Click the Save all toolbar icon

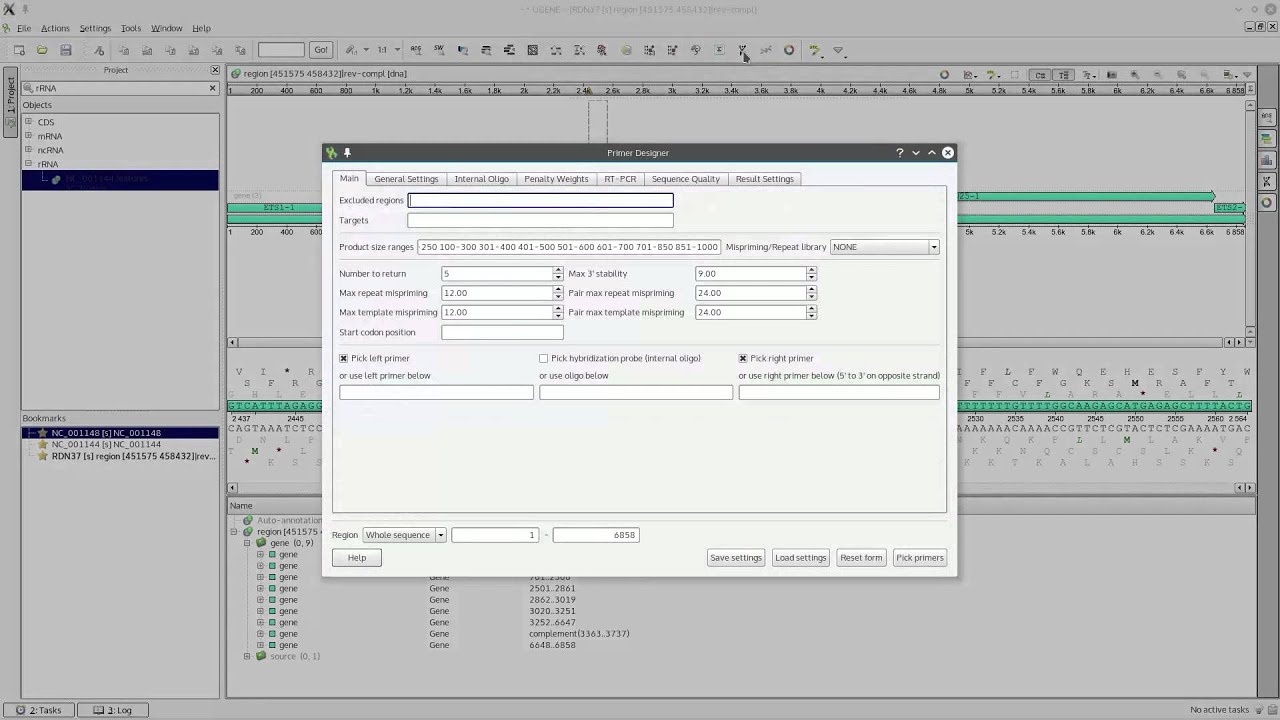click(66, 50)
